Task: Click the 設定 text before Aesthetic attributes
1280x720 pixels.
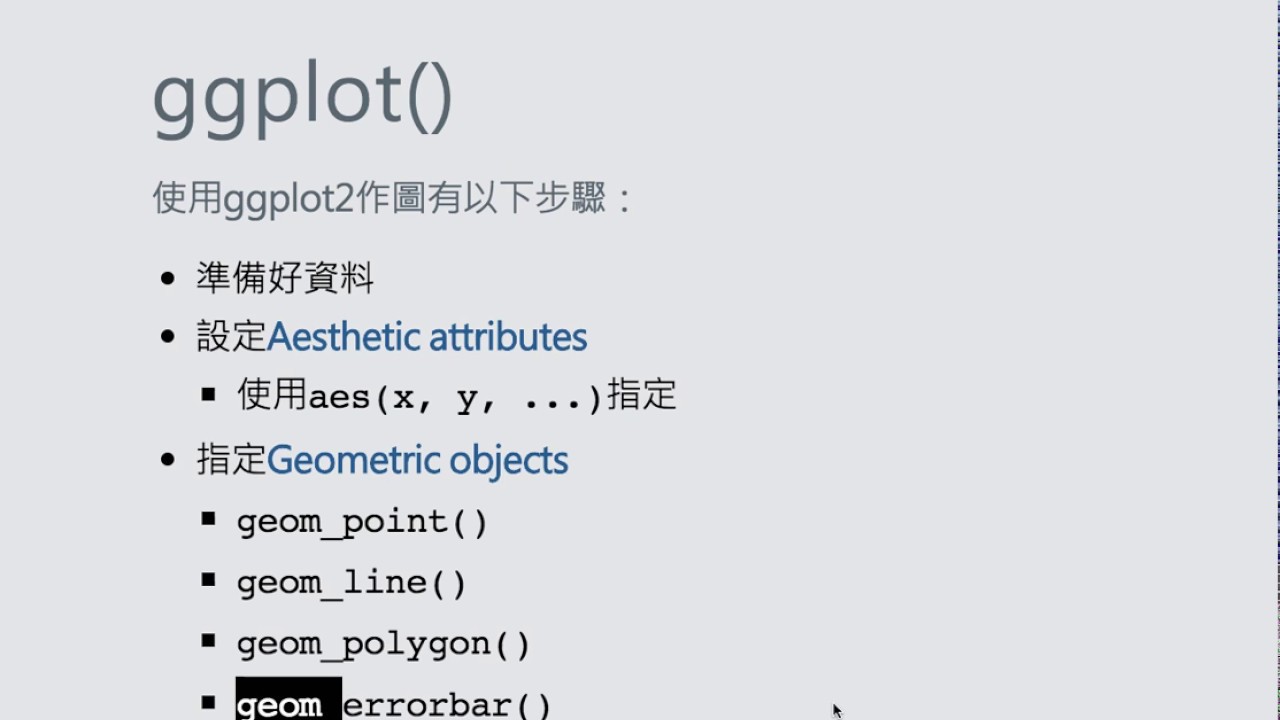Action: point(231,337)
